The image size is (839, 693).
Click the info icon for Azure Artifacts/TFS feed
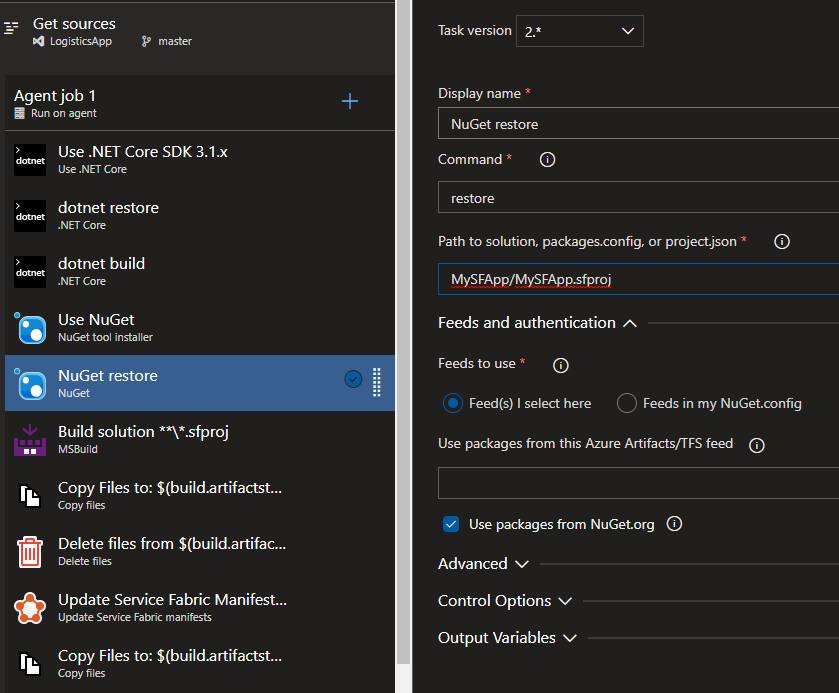[757, 445]
